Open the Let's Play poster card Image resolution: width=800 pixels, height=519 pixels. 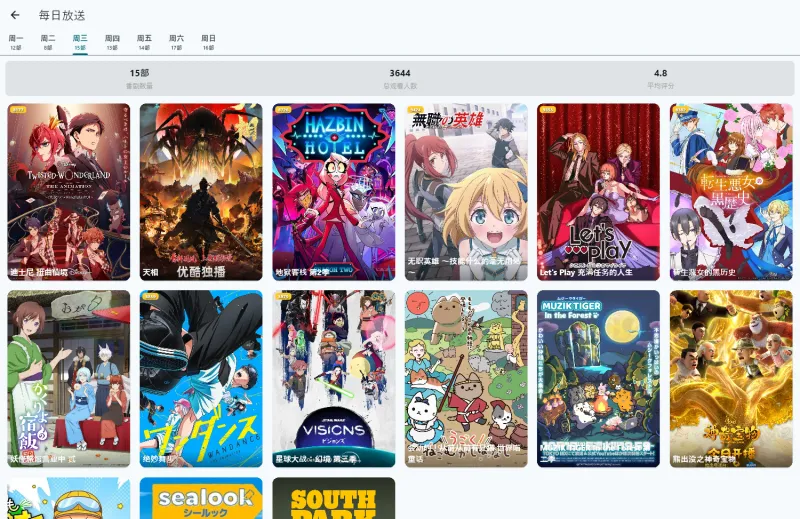tap(598, 192)
